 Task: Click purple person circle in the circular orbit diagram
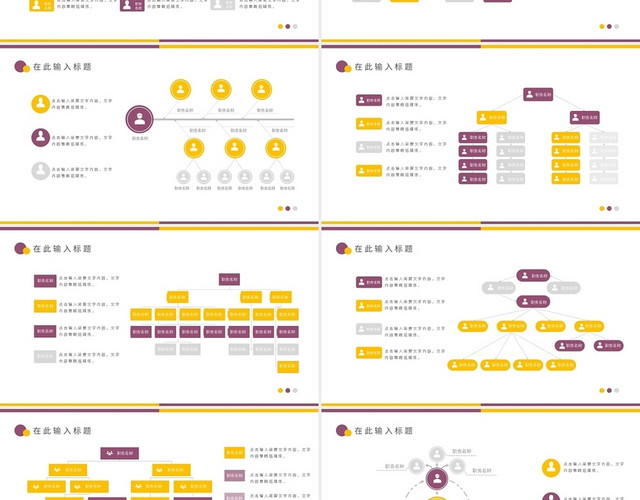click(x=437, y=478)
